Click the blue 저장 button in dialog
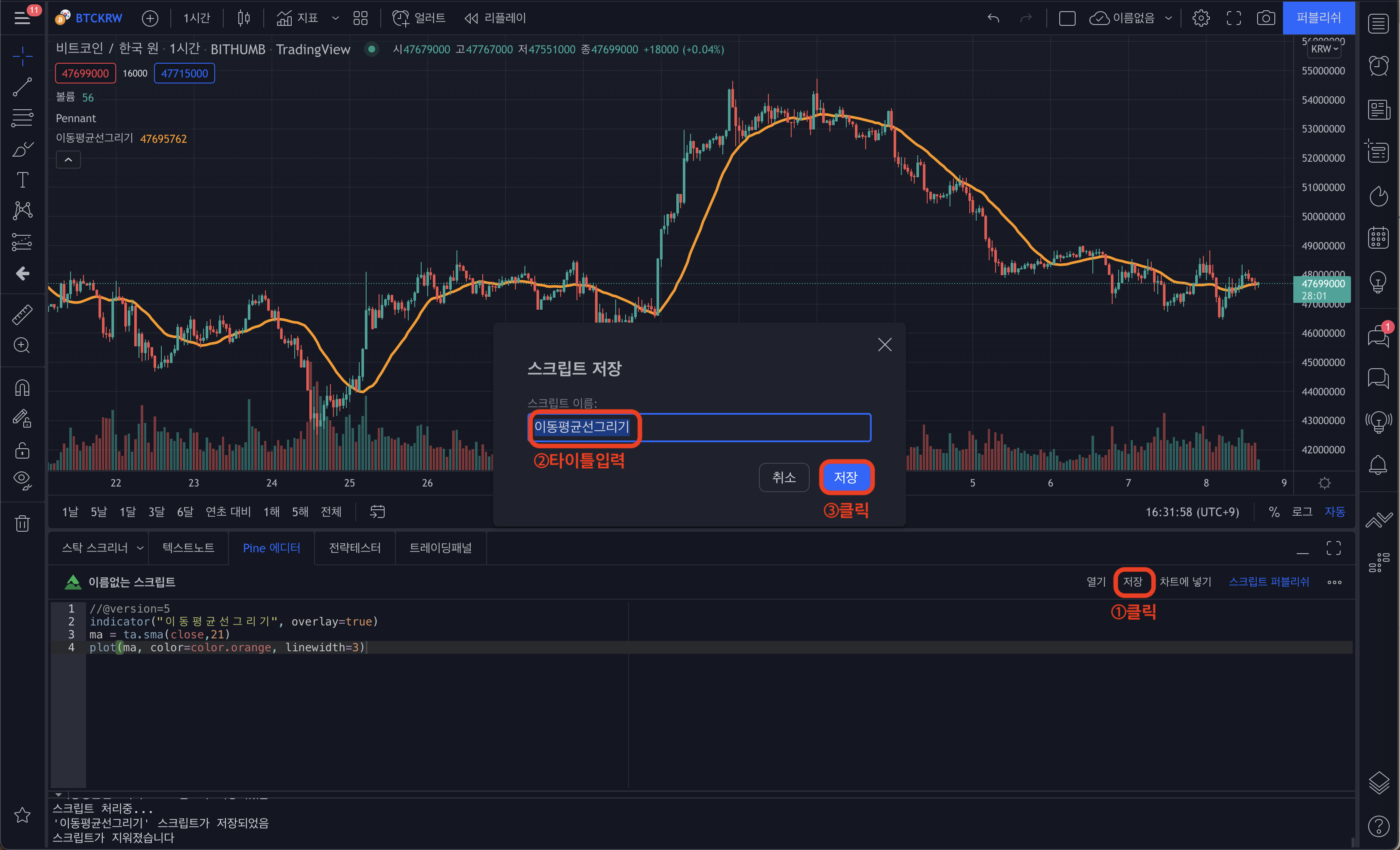The width and height of the screenshot is (1400, 850). coord(845,477)
